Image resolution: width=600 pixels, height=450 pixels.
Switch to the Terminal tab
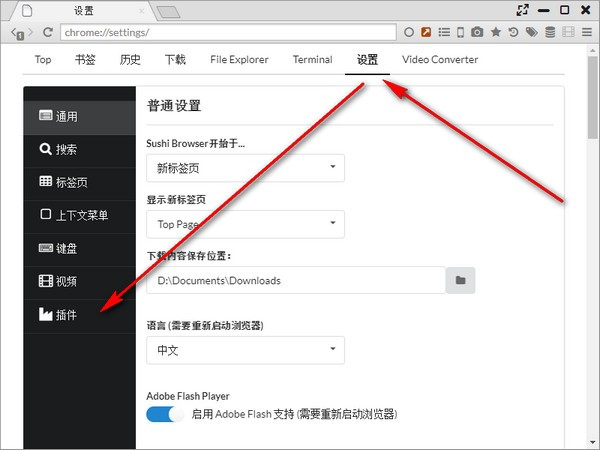(x=313, y=60)
